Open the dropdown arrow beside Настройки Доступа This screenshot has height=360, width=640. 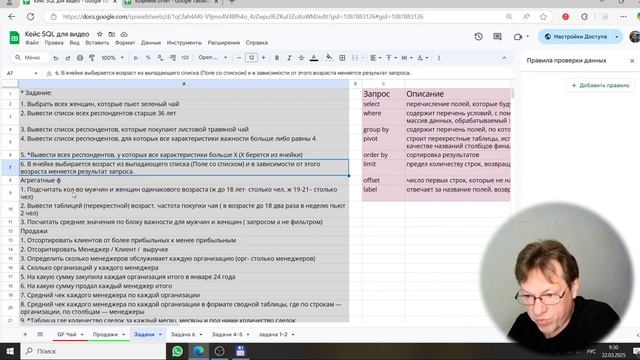pos(617,37)
